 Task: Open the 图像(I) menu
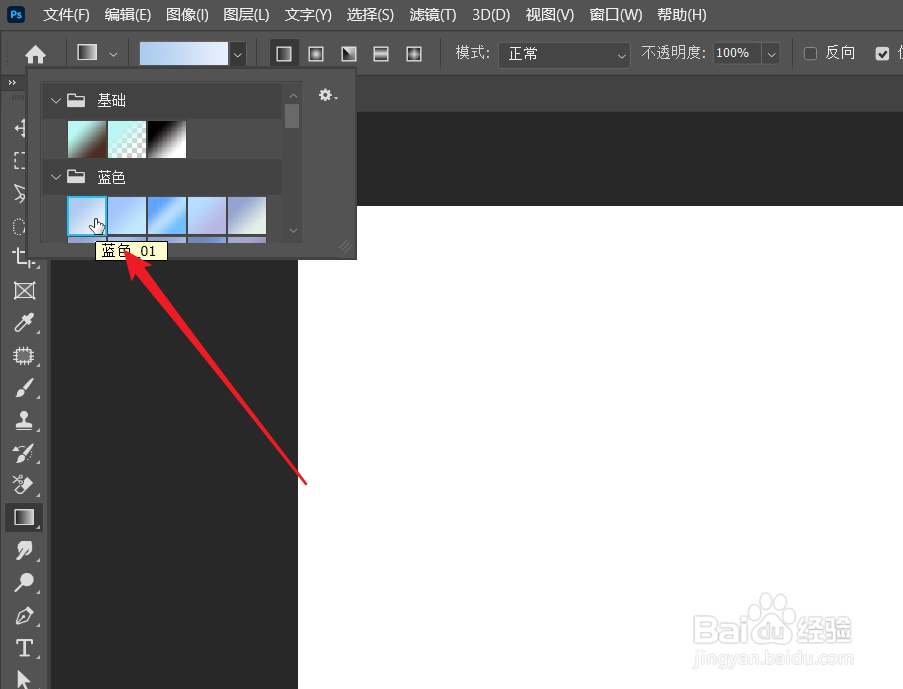(x=187, y=15)
